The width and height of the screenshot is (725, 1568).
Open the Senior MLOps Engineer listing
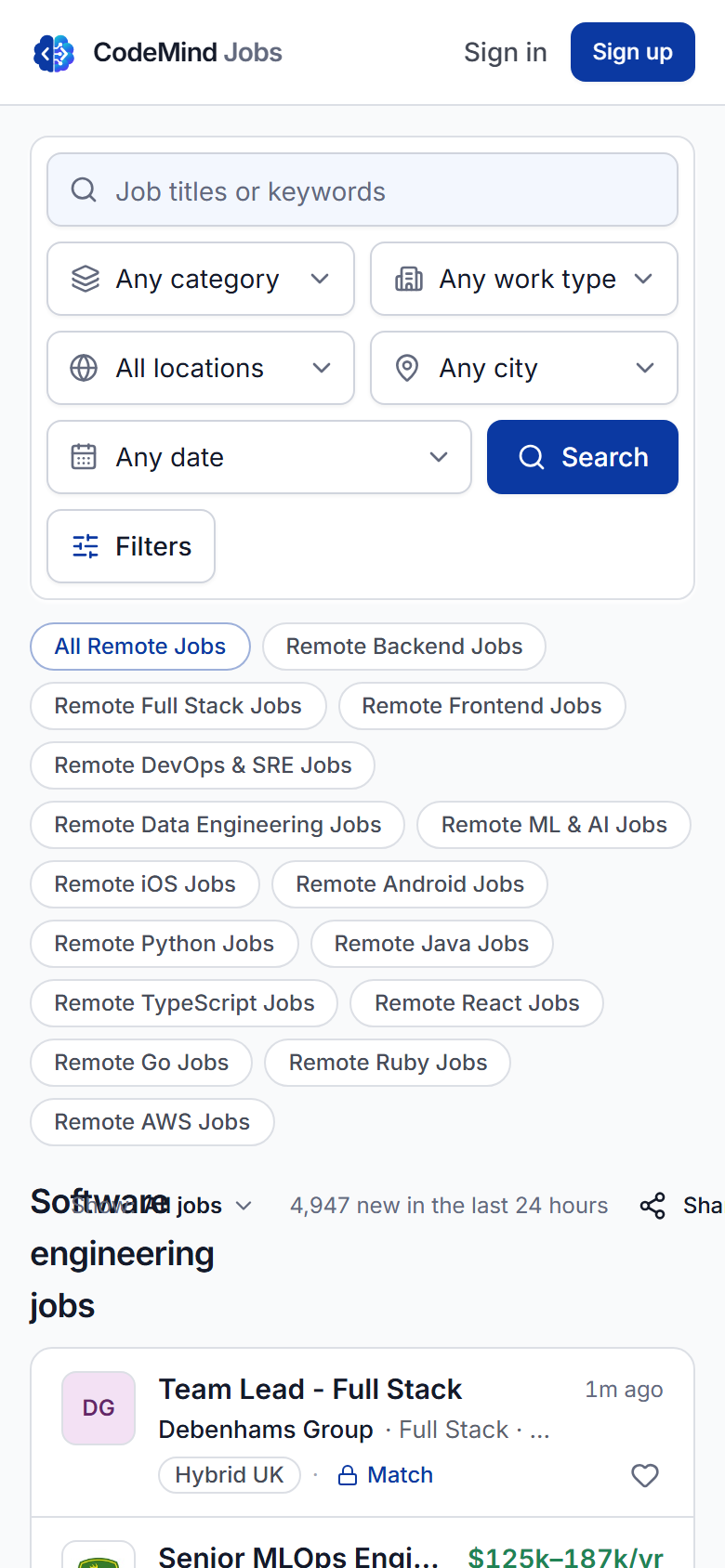[298, 1556]
